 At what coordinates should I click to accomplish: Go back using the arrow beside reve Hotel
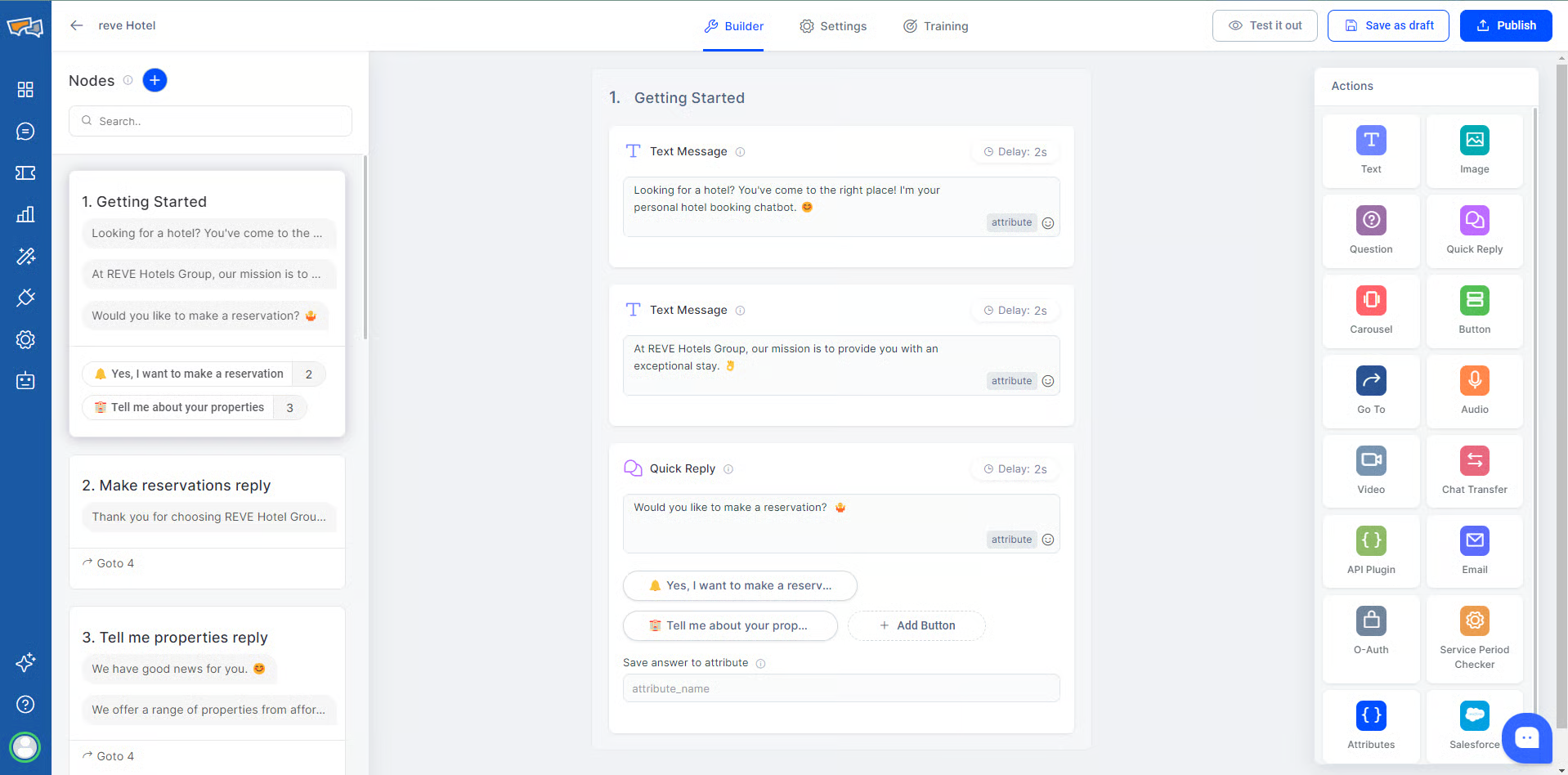click(x=77, y=25)
